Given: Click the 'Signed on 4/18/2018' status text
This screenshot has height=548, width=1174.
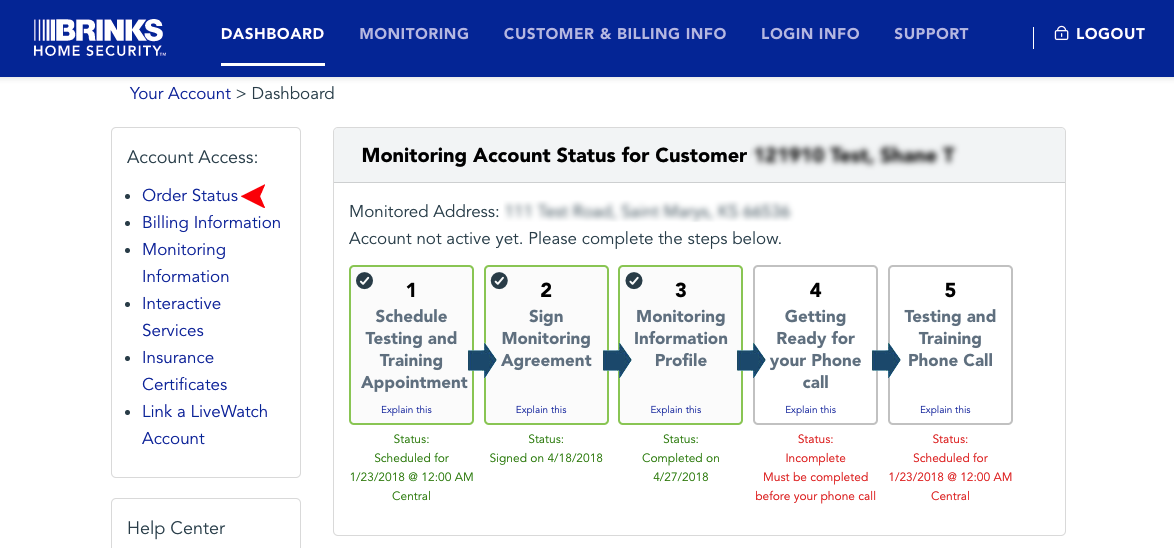Looking at the screenshot, I should point(546,458).
